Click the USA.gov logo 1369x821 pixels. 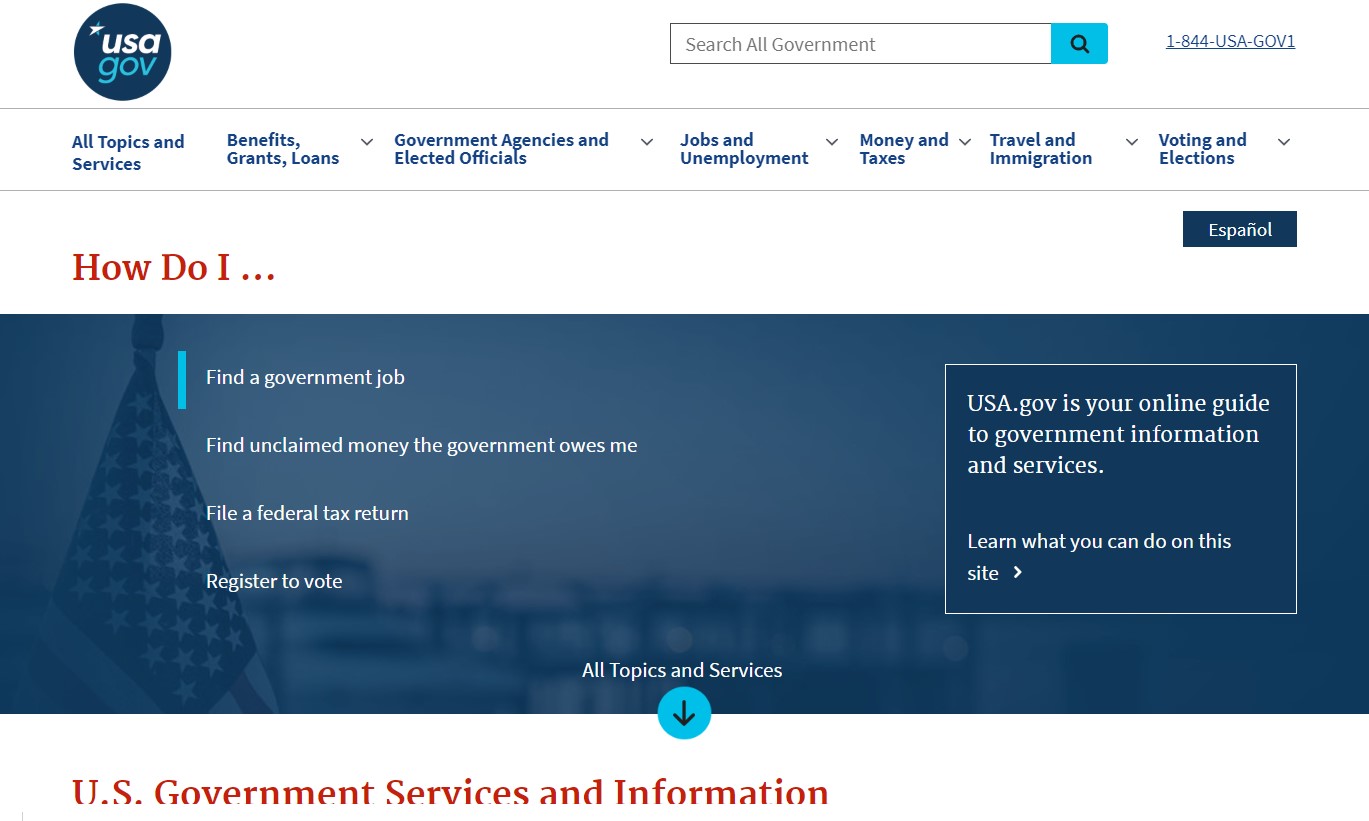123,52
